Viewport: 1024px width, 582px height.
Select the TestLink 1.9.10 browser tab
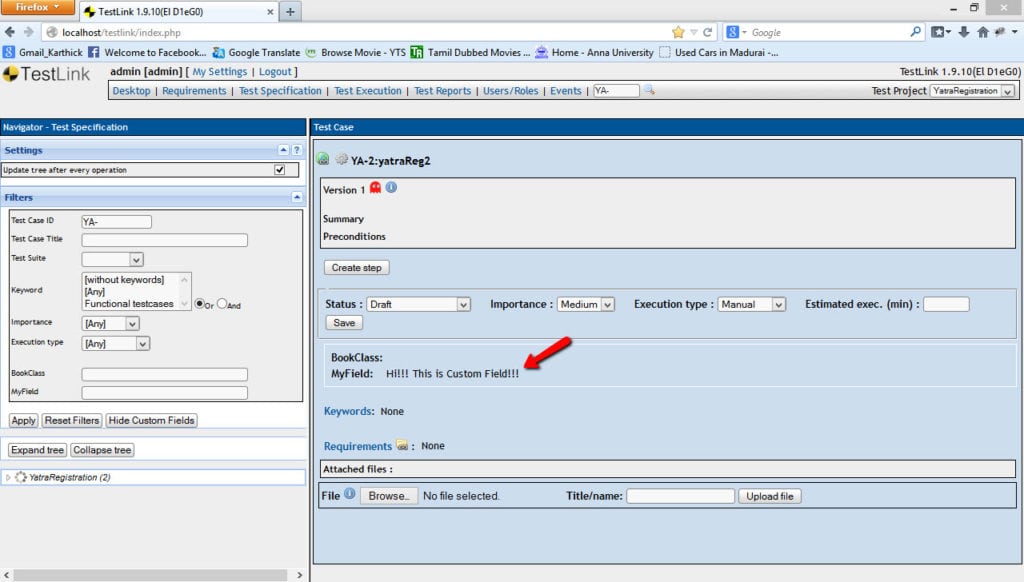[178, 11]
